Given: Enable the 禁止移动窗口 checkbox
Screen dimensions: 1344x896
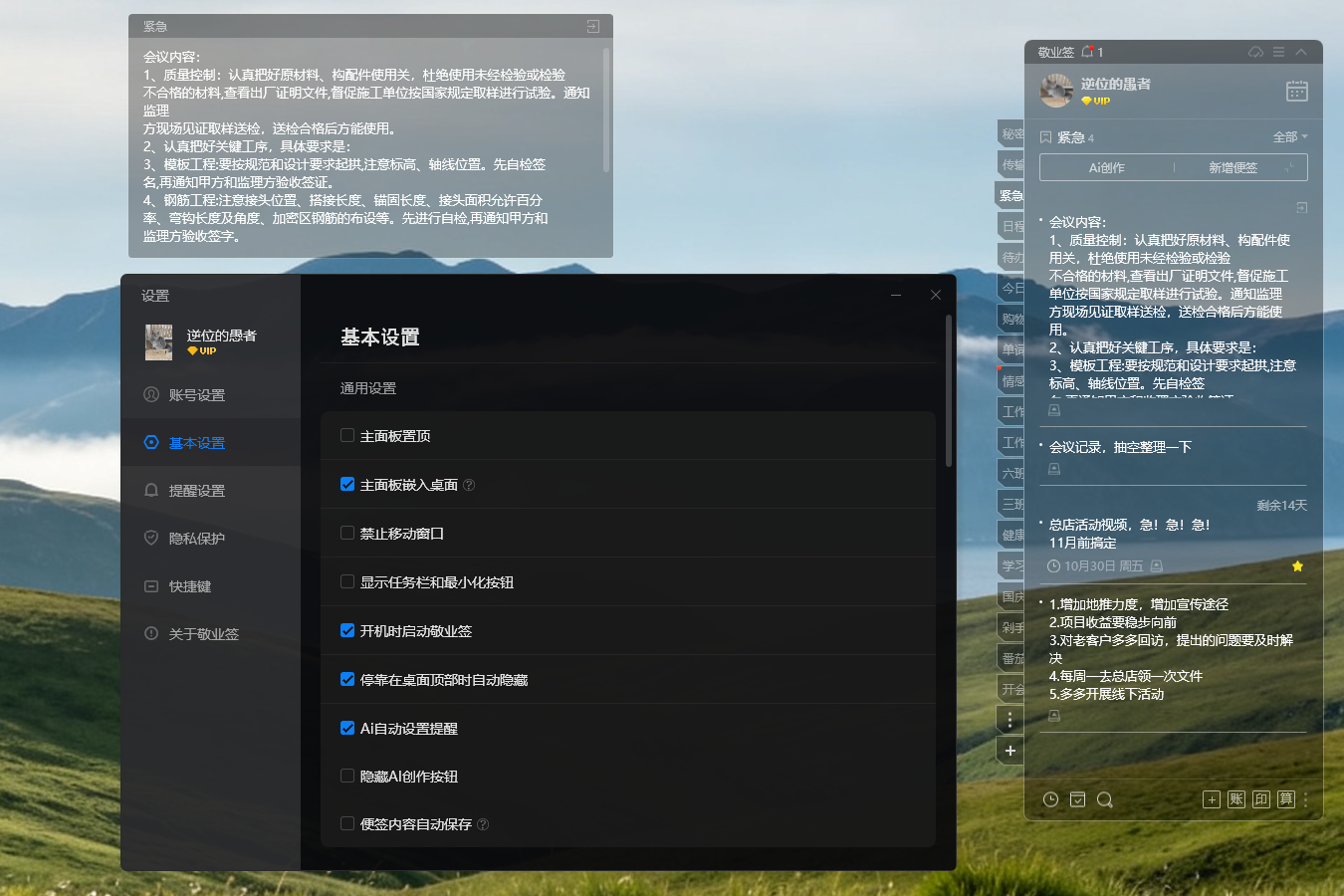Looking at the screenshot, I should 347,533.
